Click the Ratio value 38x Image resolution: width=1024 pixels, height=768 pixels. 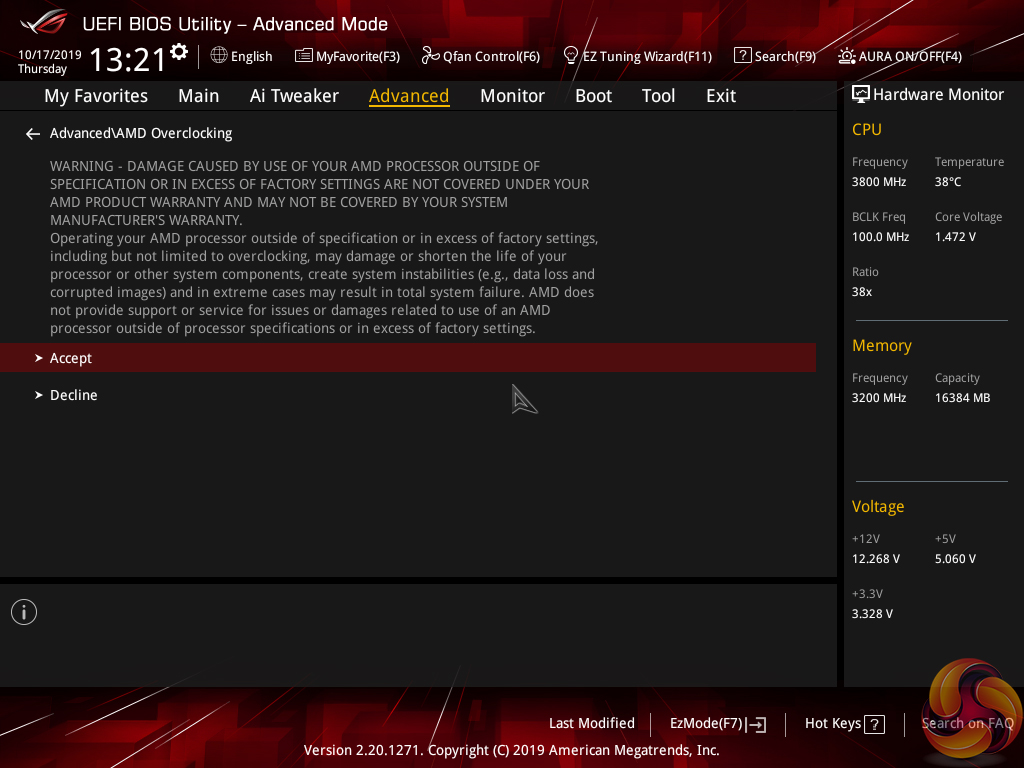click(x=861, y=292)
